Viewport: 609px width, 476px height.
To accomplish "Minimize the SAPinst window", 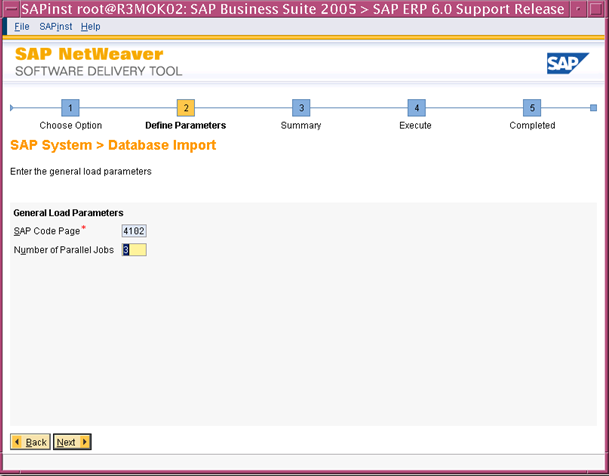I will click(578, 9).
